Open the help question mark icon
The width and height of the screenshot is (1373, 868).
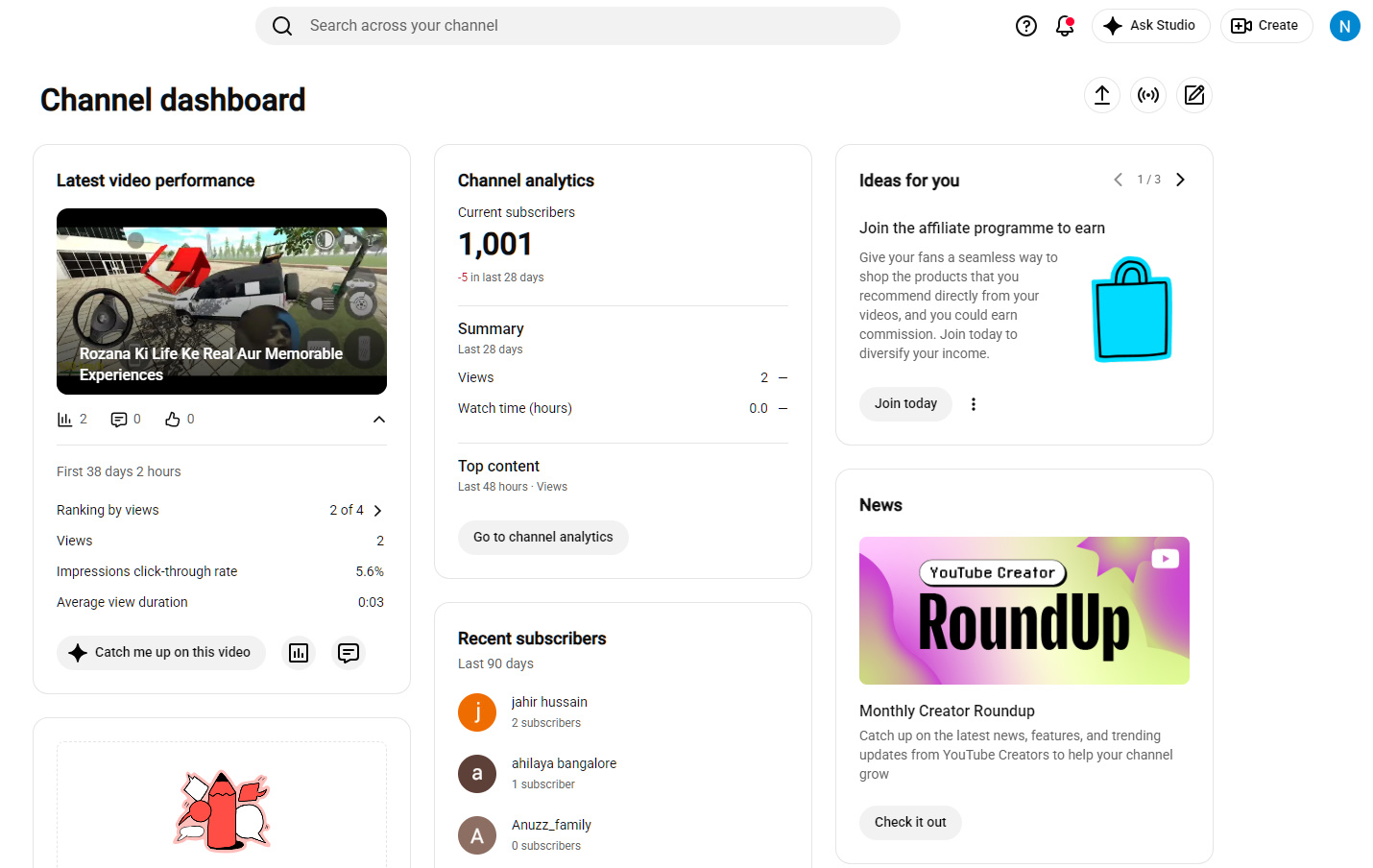click(x=1026, y=26)
